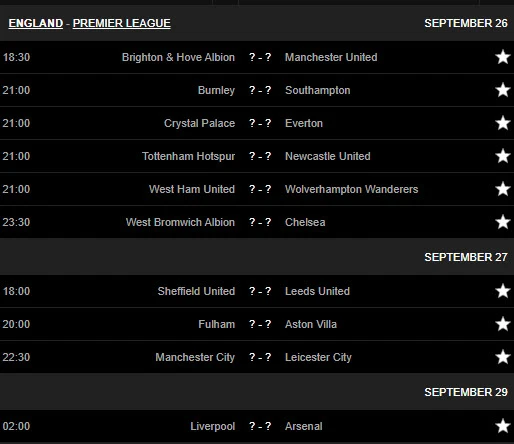
Task: Toggle favorite star for Crystal Palace vs Everton
Action: coord(503,123)
